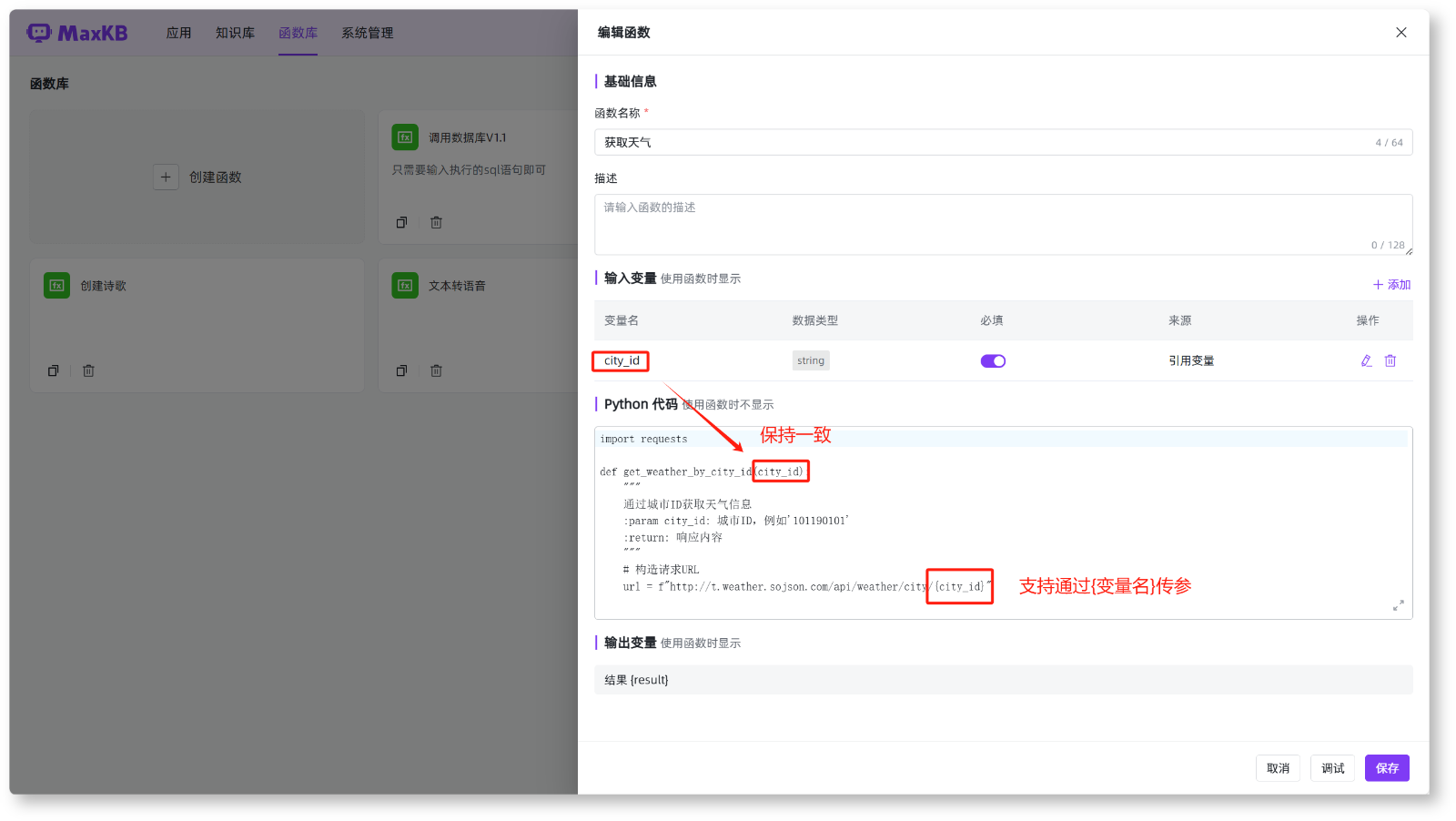1456x821 pixels.
Task: Toggle the 必填 switch for city_id
Action: 992,360
